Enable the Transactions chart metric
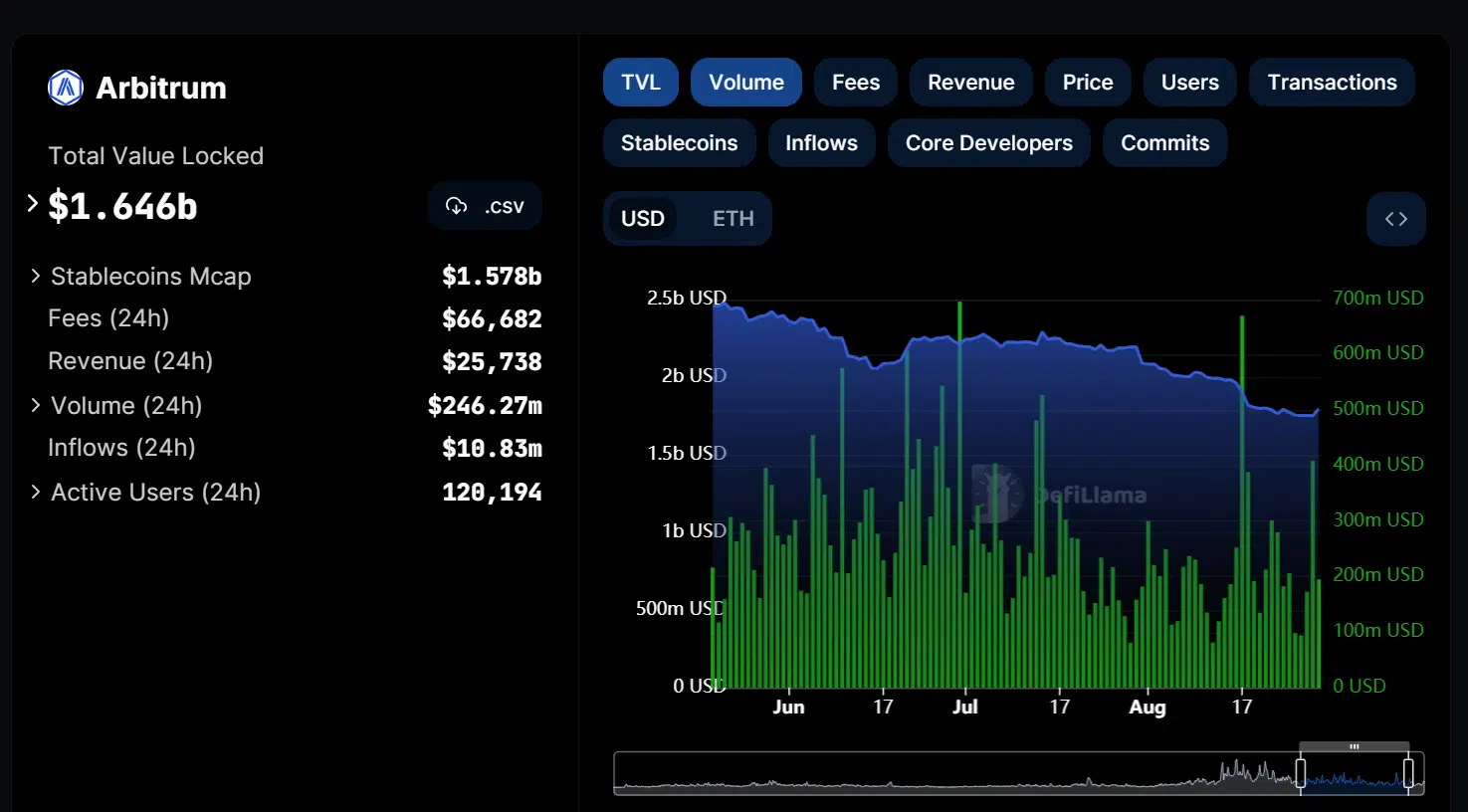1468x812 pixels. coord(1333,83)
